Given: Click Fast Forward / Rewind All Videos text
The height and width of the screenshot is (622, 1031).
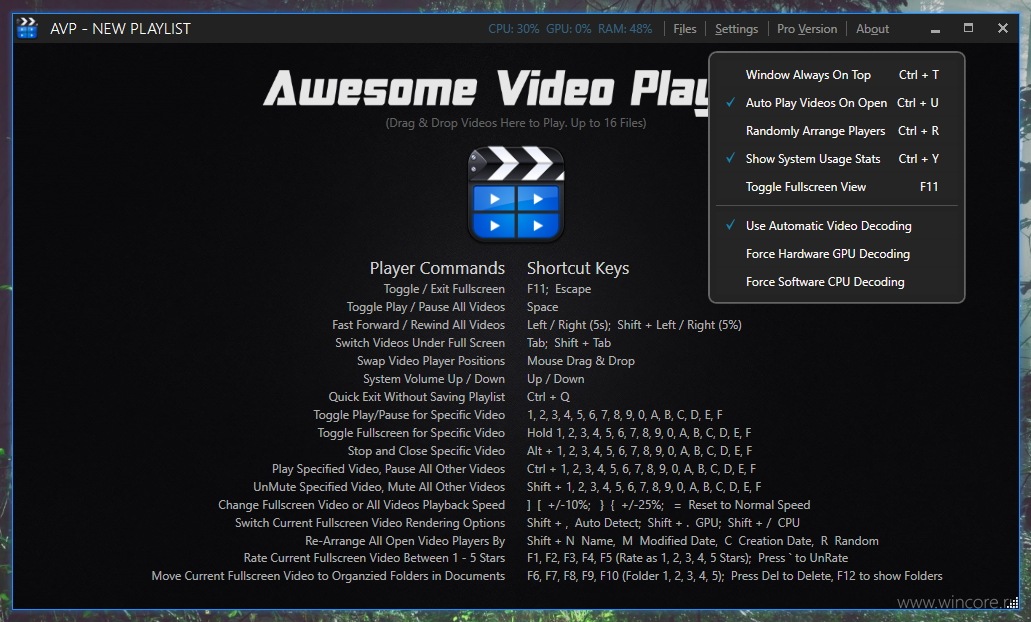Looking at the screenshot, I should pyautogui.click(x=418, y=325).
